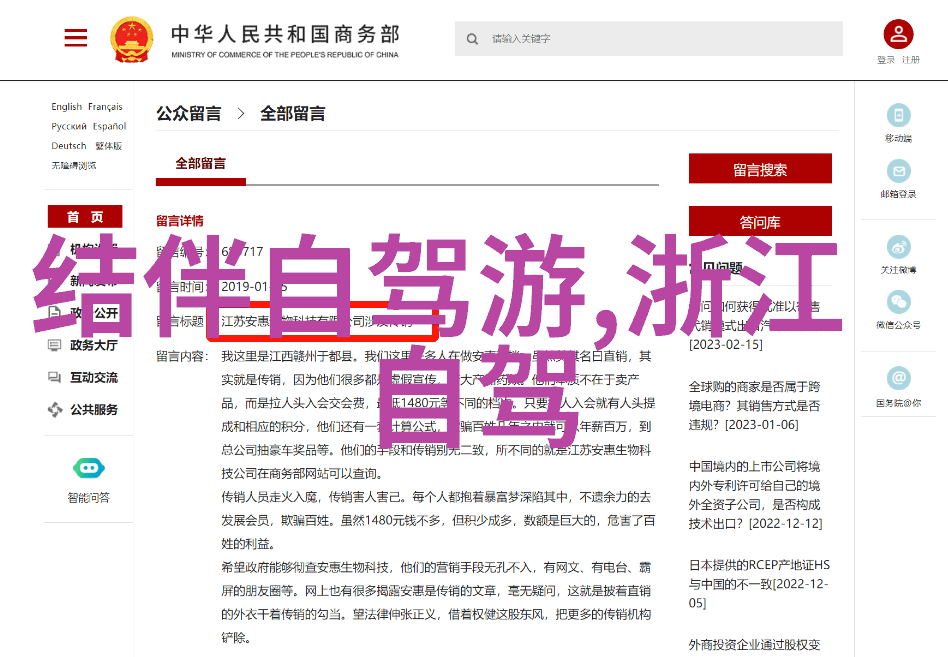
Task: Click the magnifier search icon
Action: click(472, 39)
